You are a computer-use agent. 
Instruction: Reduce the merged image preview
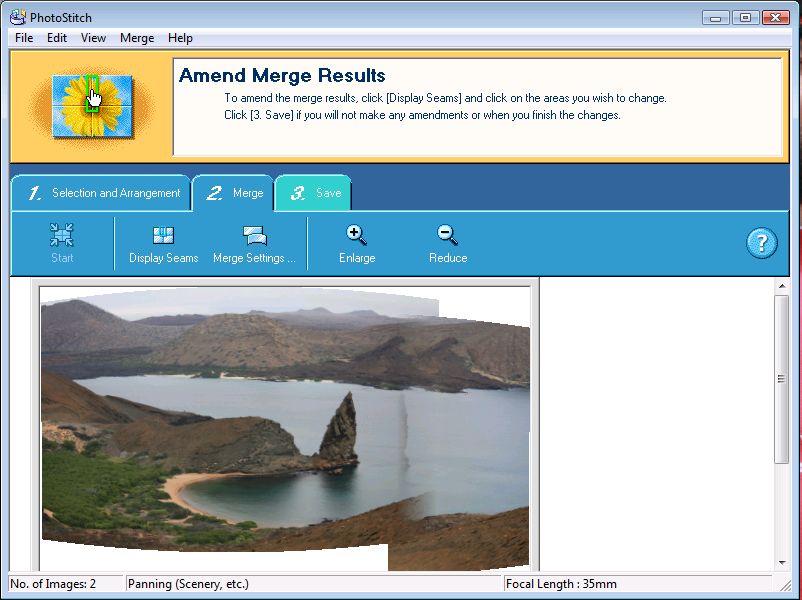[x=446, y=243]
